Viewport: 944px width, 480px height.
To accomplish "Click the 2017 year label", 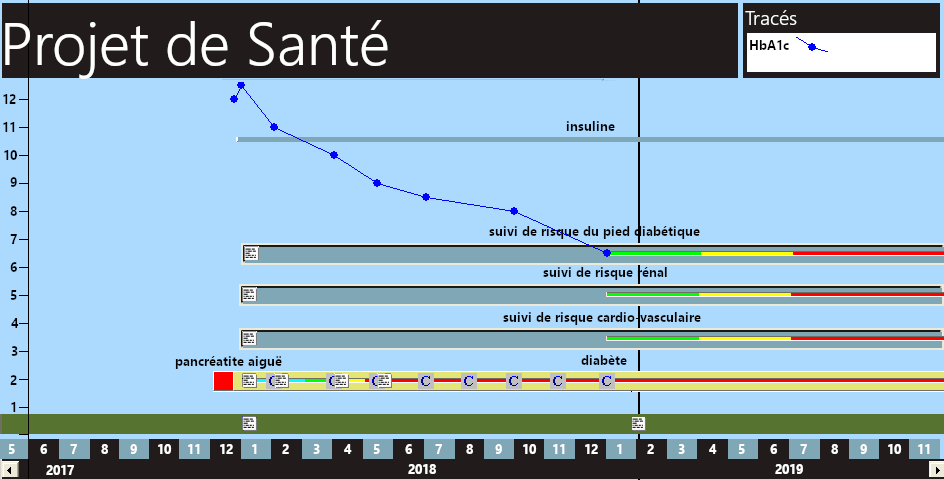I will 60,470.
